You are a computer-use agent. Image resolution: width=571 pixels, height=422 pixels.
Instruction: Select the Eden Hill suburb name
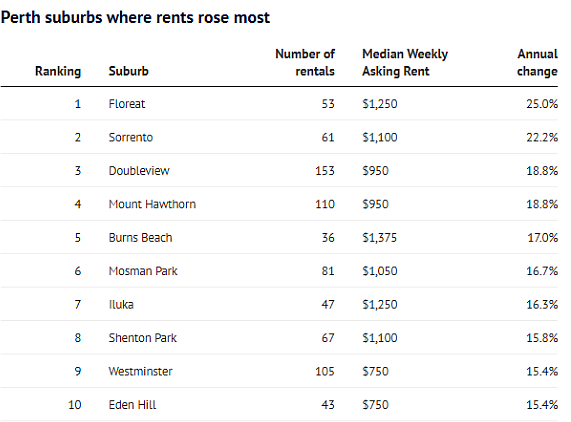pos(132,405)
